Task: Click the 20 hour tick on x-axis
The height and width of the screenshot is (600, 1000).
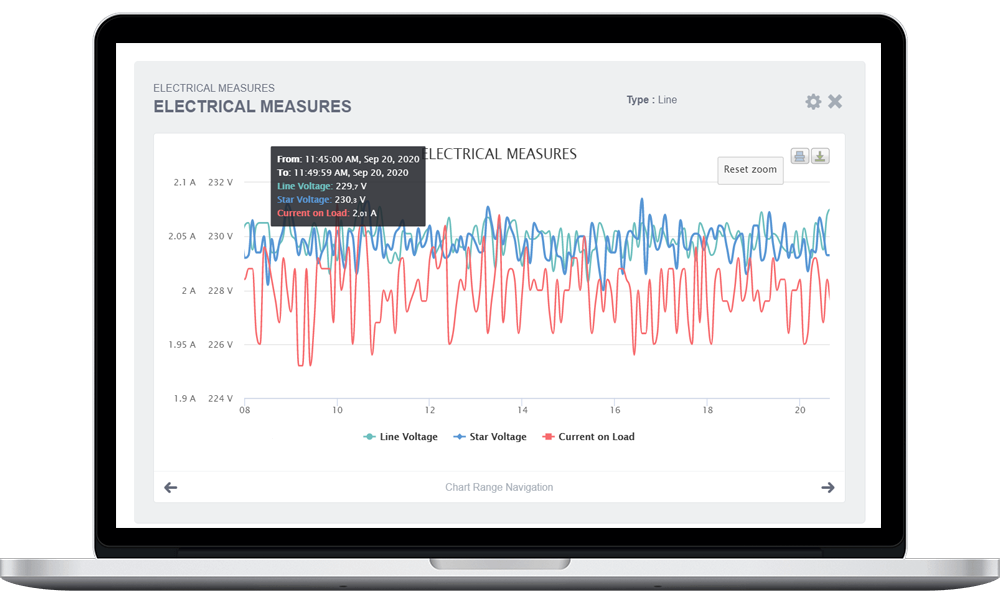Action: click(x=800, y=410)
